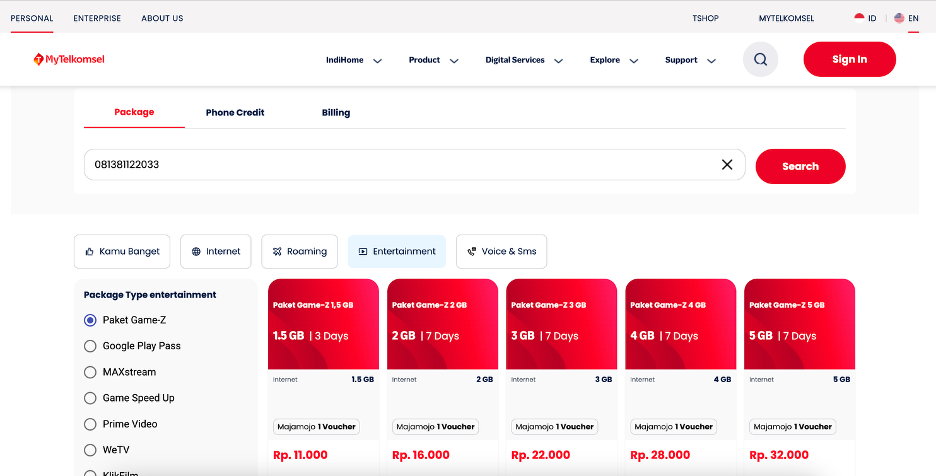The image size is (936, 476).
Task: Click the thumbs-up icon on Kamu Banget
Action: (x=90, y=251)
